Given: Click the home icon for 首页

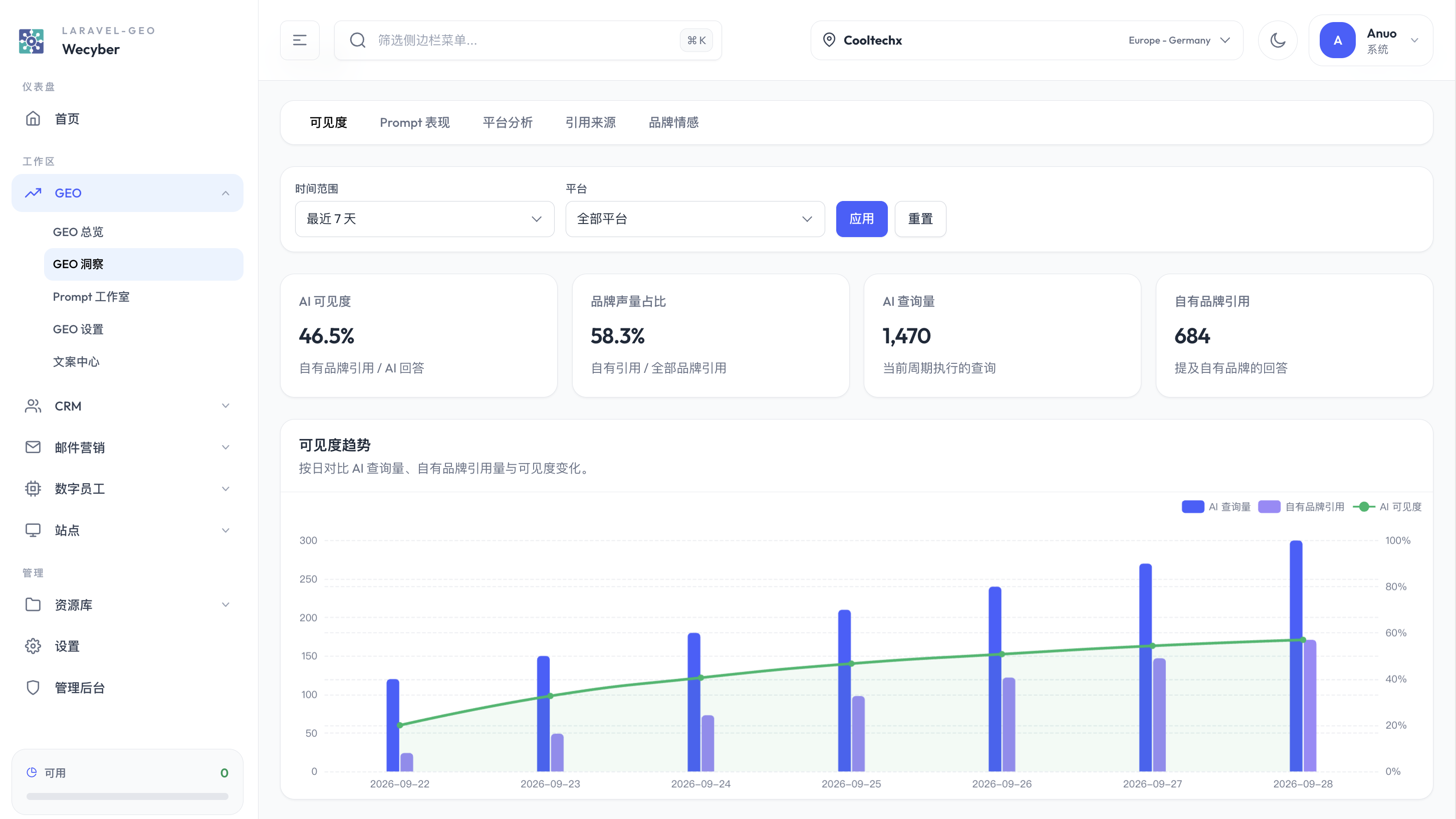Looking at the screenshot, I should 33,119.
